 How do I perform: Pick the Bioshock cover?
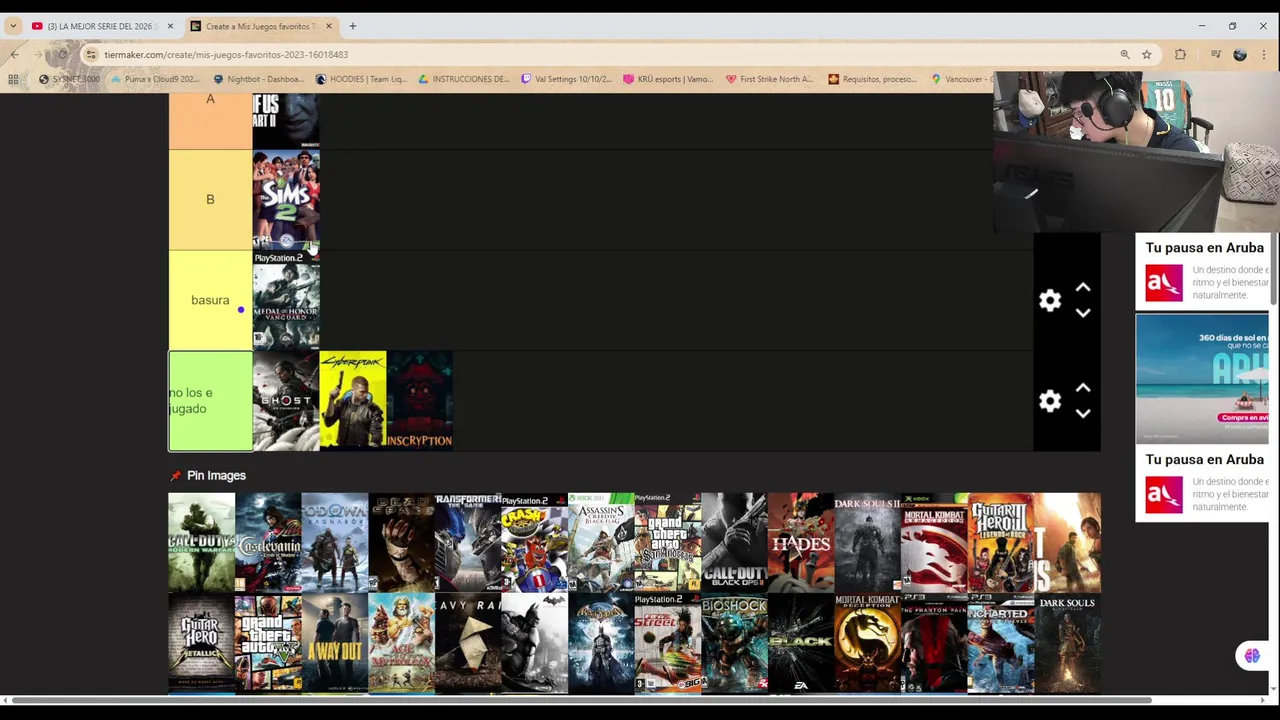click(734, 643)
